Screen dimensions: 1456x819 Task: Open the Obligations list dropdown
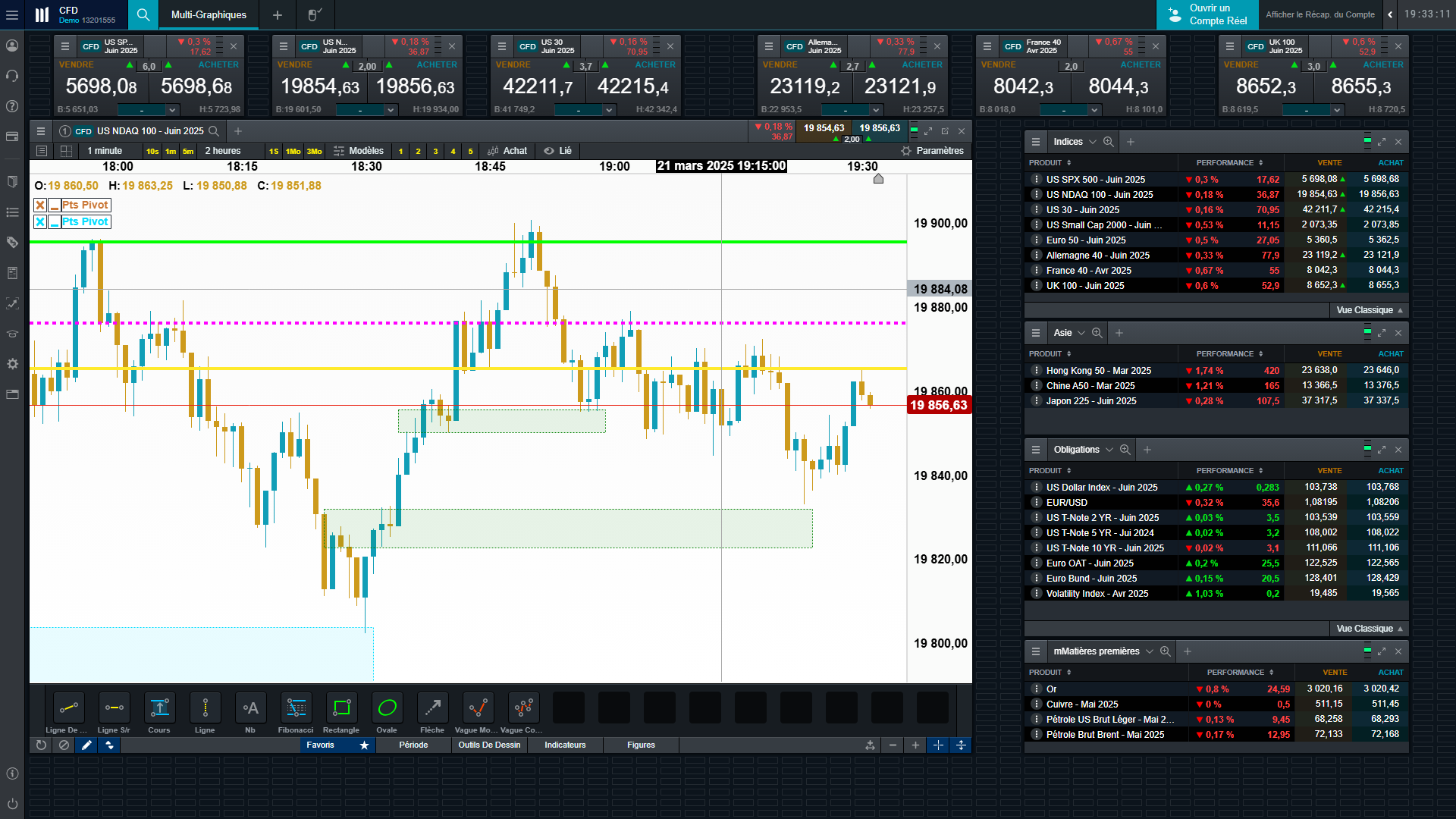click(1109, 450)
